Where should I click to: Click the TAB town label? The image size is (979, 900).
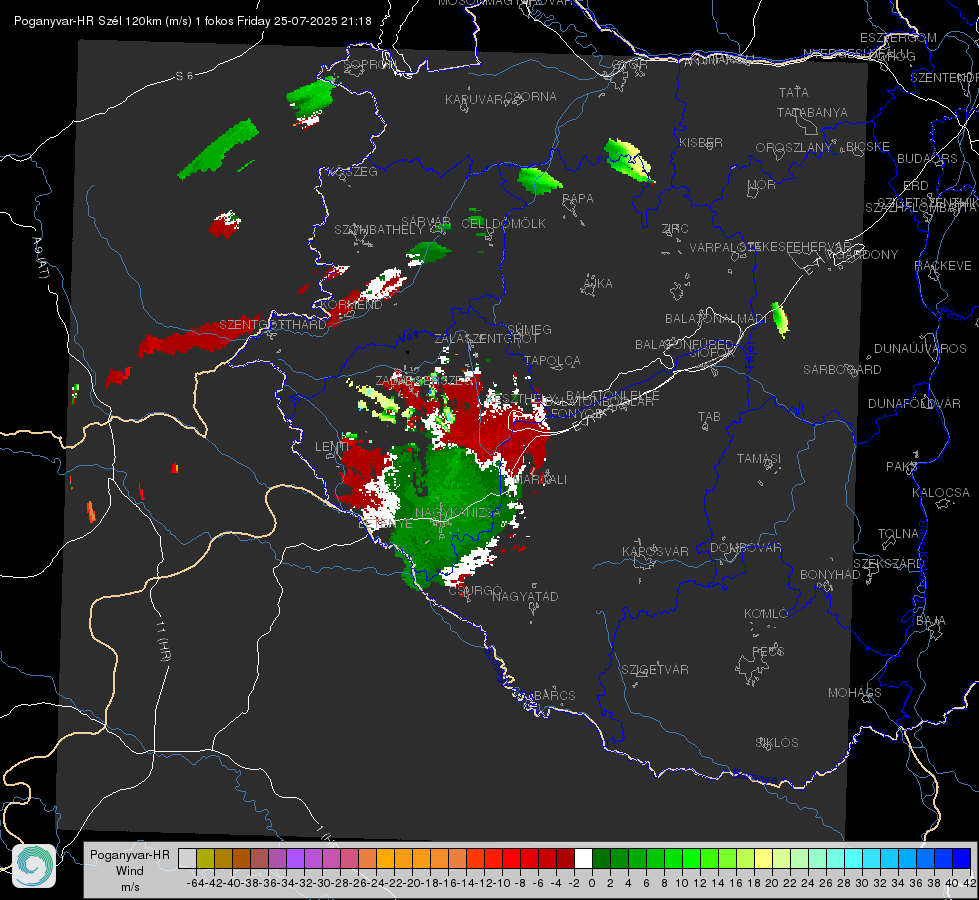[x=709, y=417]
